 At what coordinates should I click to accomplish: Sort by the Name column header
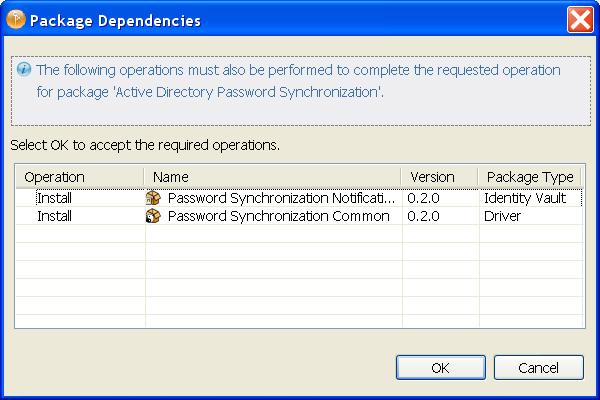point(171,177)
